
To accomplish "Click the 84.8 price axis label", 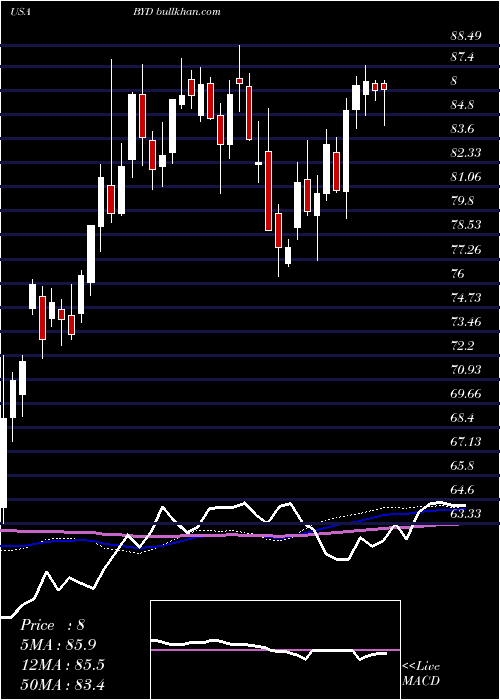I will 462,105.
